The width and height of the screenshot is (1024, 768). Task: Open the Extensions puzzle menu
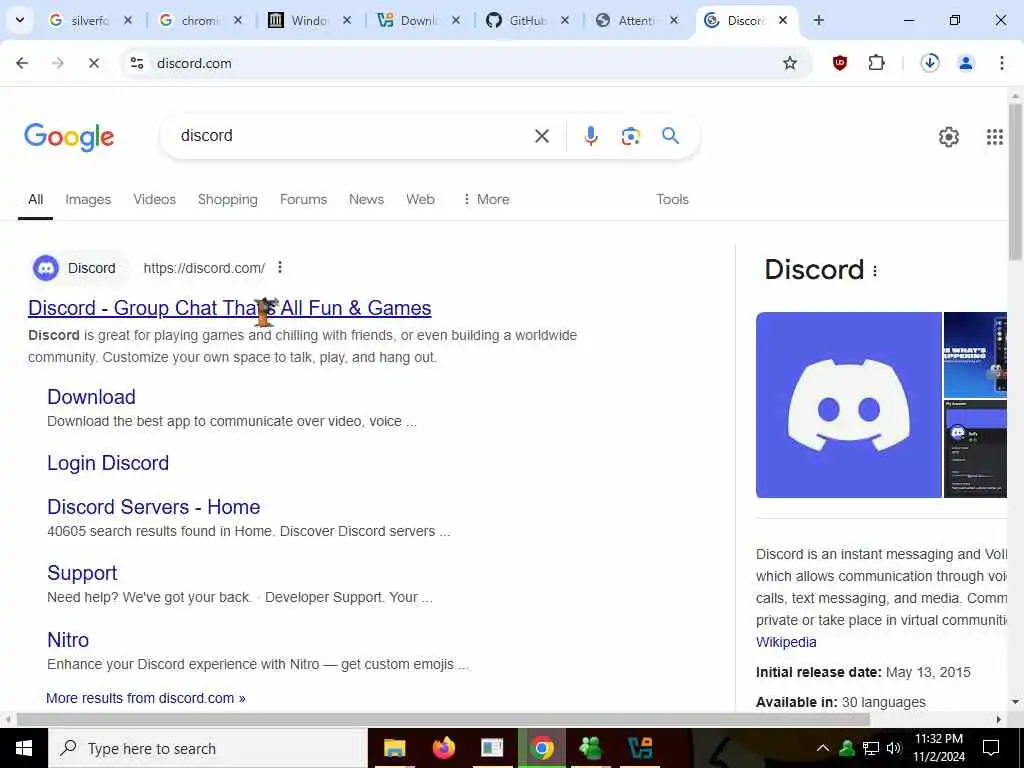click(x=876, y=63)
